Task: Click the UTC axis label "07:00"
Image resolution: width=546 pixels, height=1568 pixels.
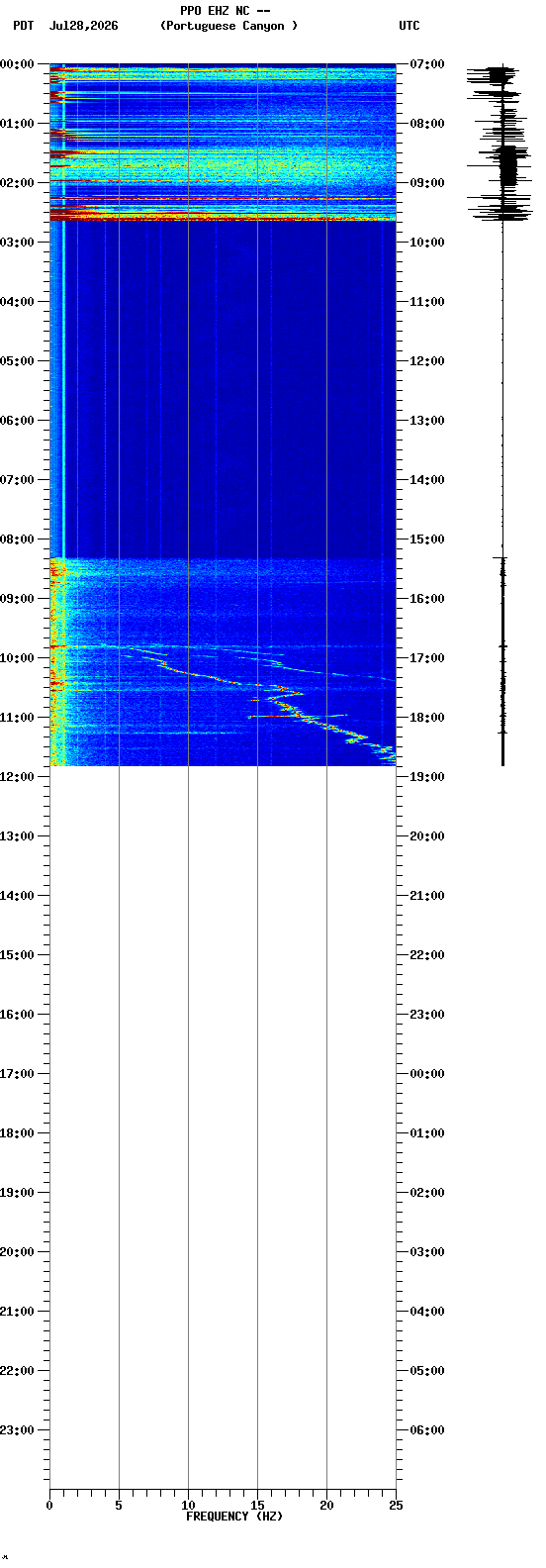Action: pos(426,64)
